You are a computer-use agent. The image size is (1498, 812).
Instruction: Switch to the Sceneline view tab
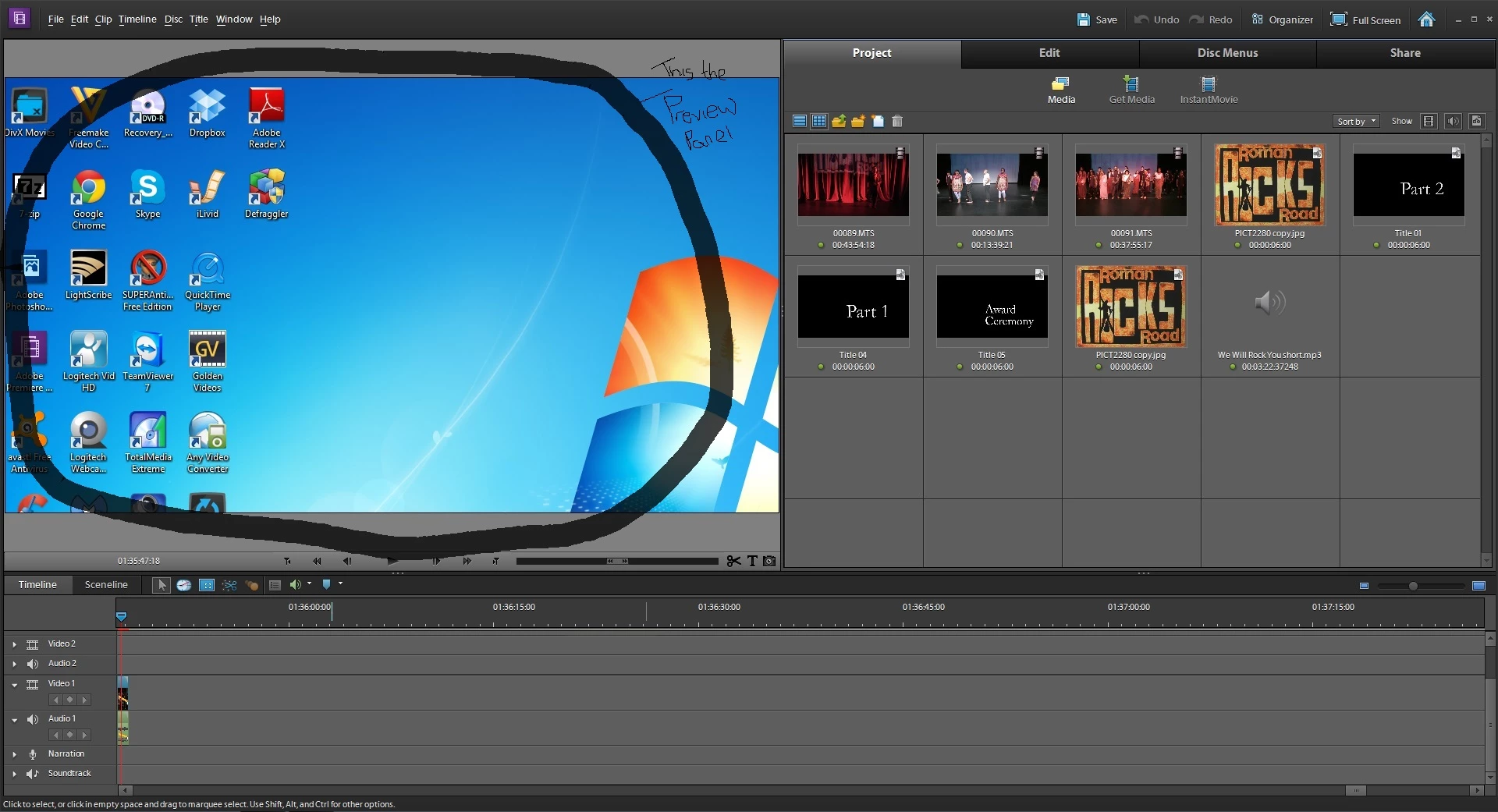tap(106, 585)
